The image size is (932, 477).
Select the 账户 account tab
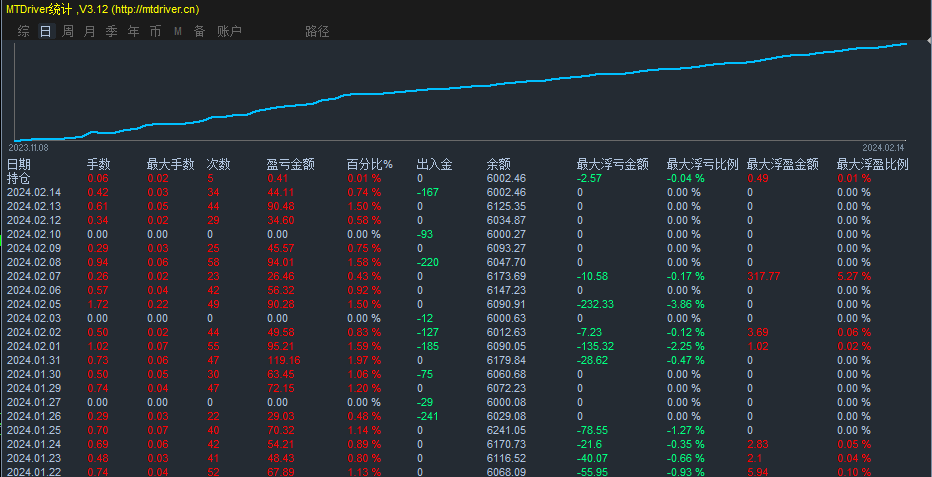229,31
